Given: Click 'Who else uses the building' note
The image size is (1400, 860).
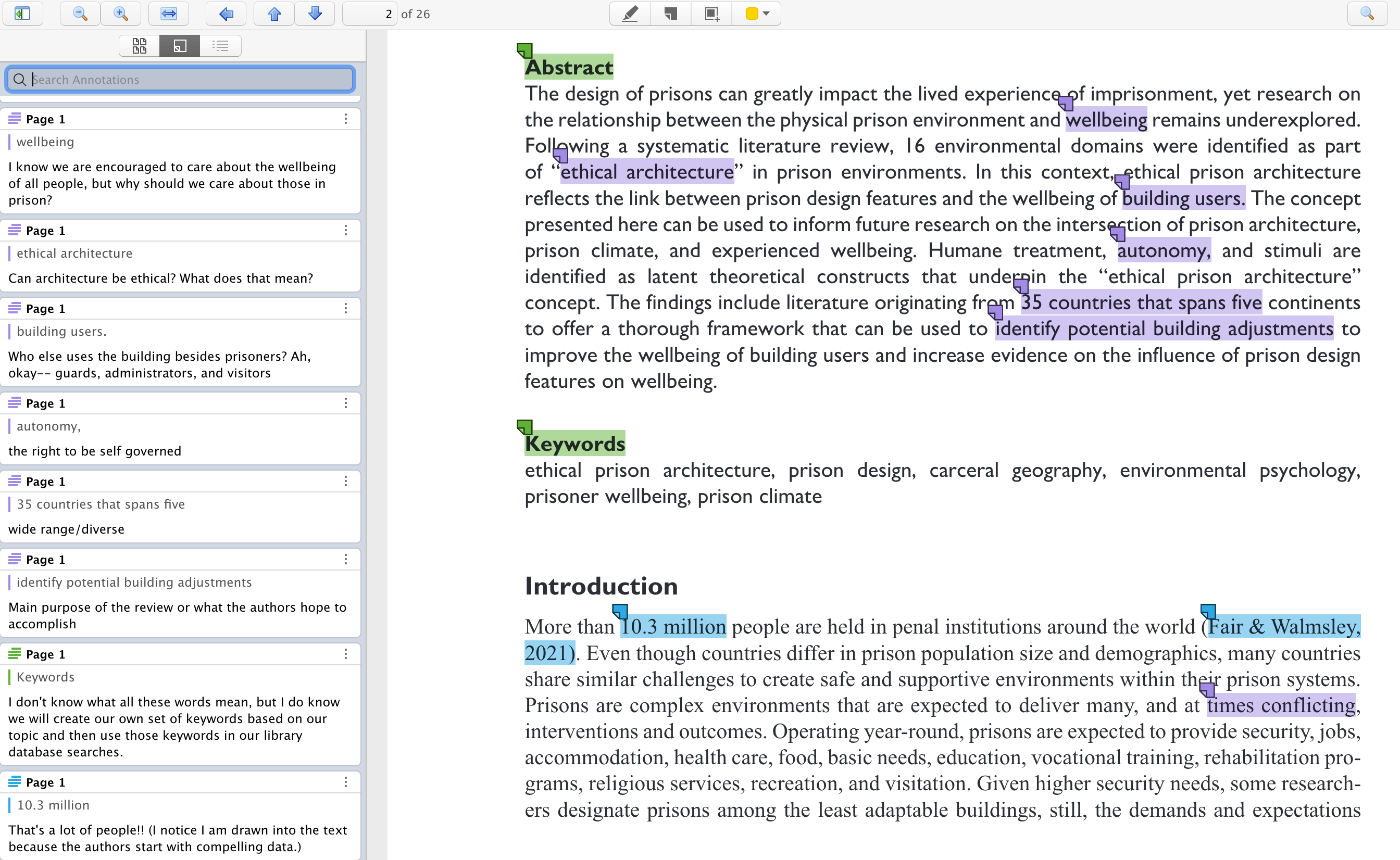Looking at the screenshot, I should pos(159,364).
